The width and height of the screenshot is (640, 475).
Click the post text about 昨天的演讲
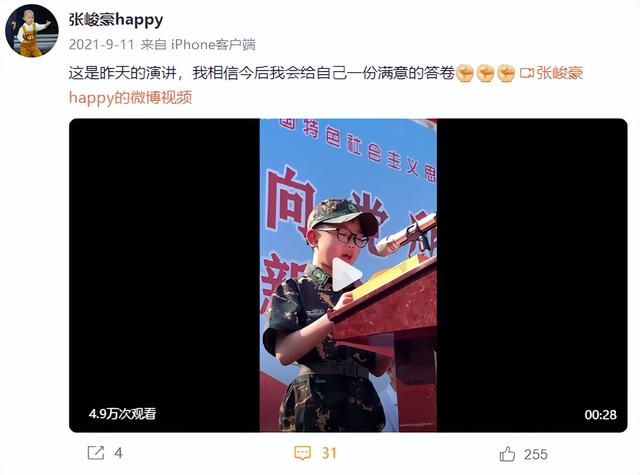261,73
